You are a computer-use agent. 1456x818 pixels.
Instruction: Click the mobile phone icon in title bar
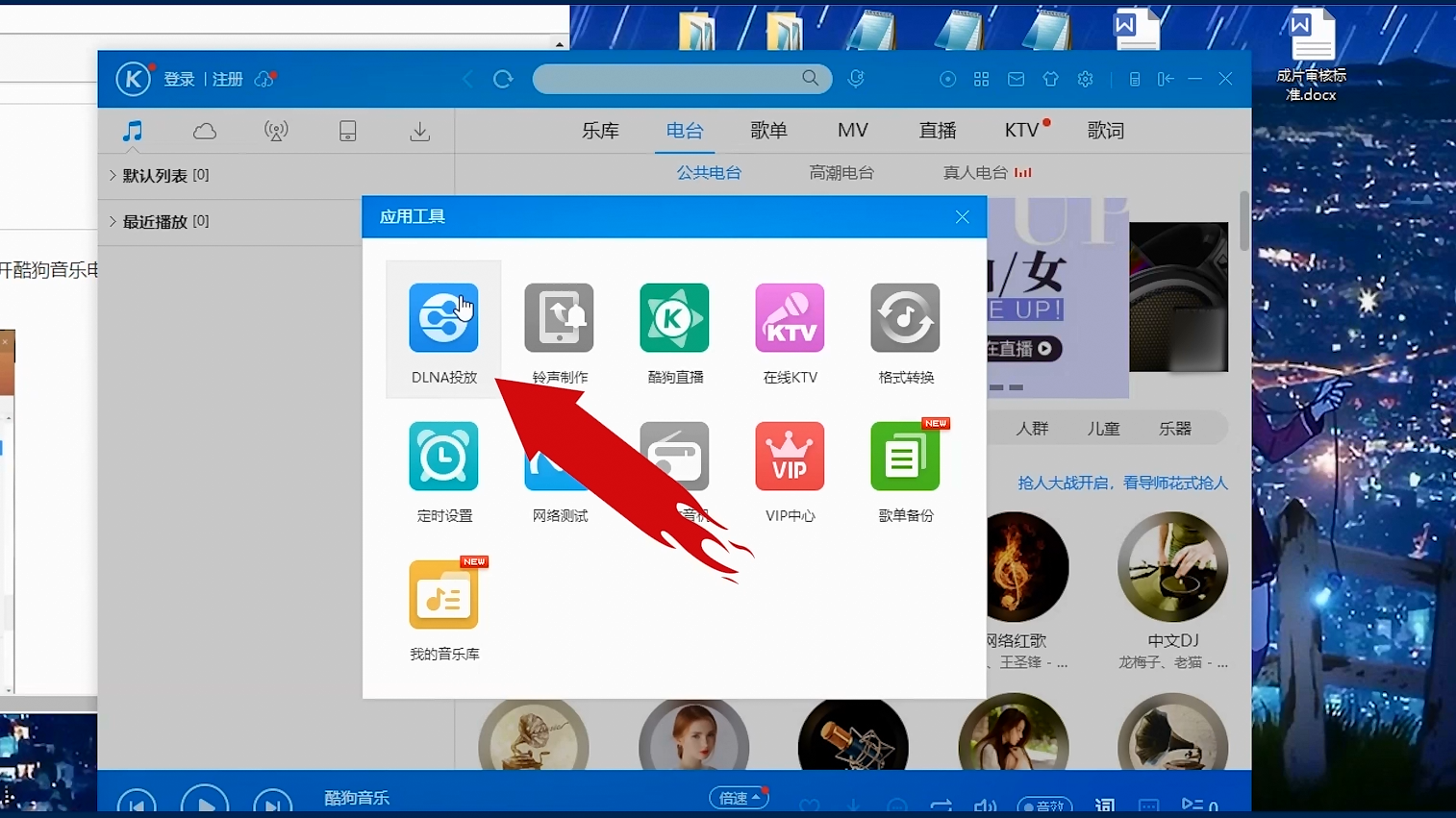point(1135,79)
